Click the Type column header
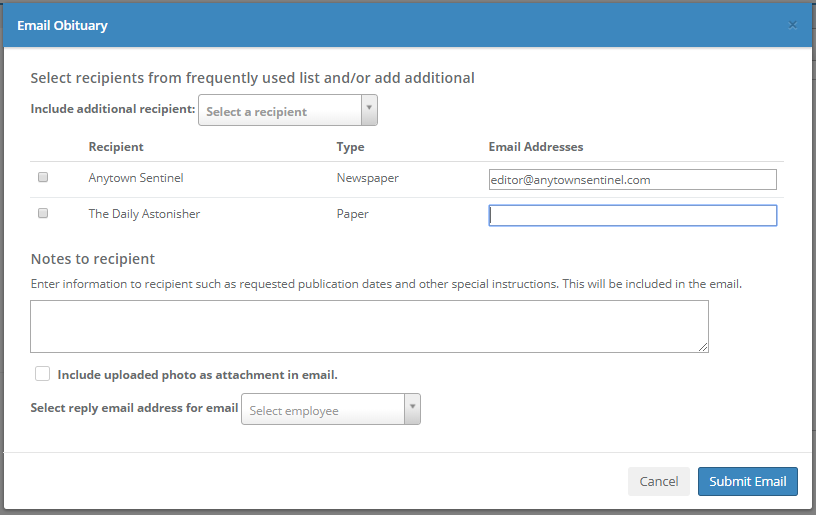The width and height of the screenshot is (816, 515). [x=350, y=147]
